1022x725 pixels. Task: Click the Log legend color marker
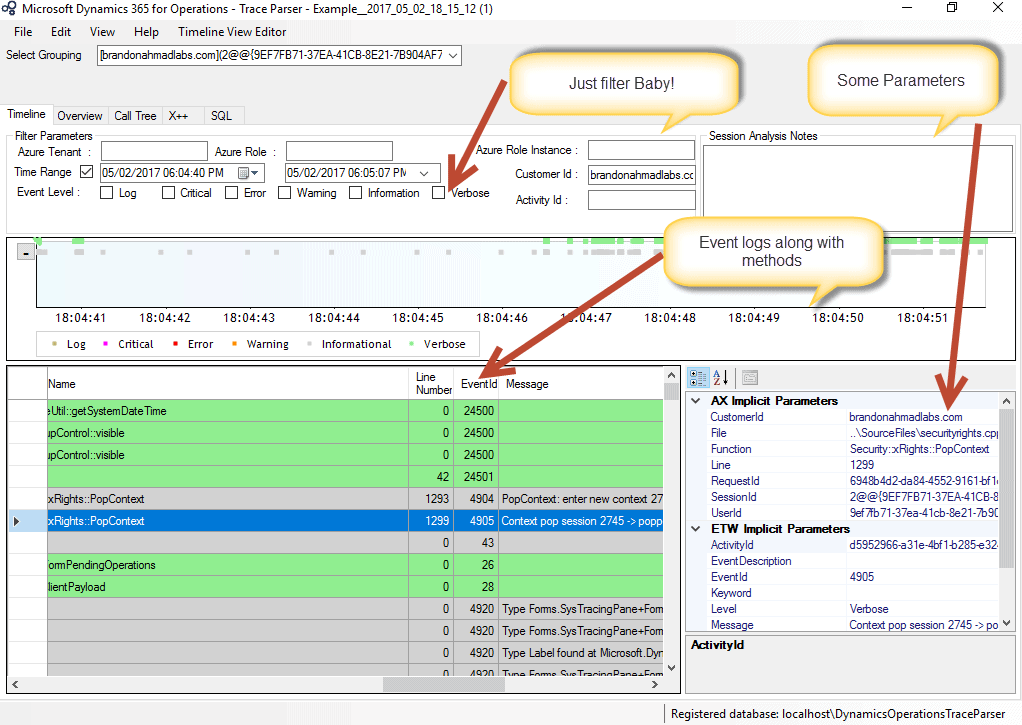coord(55,344)
